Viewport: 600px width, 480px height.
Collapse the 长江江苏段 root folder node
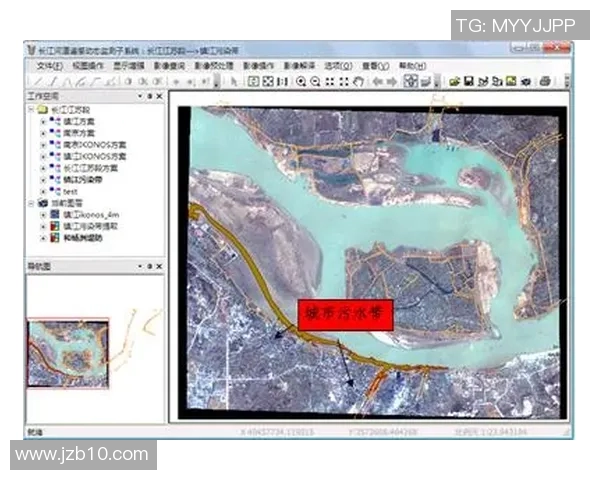pyautogui.click(x=31, y=110)
